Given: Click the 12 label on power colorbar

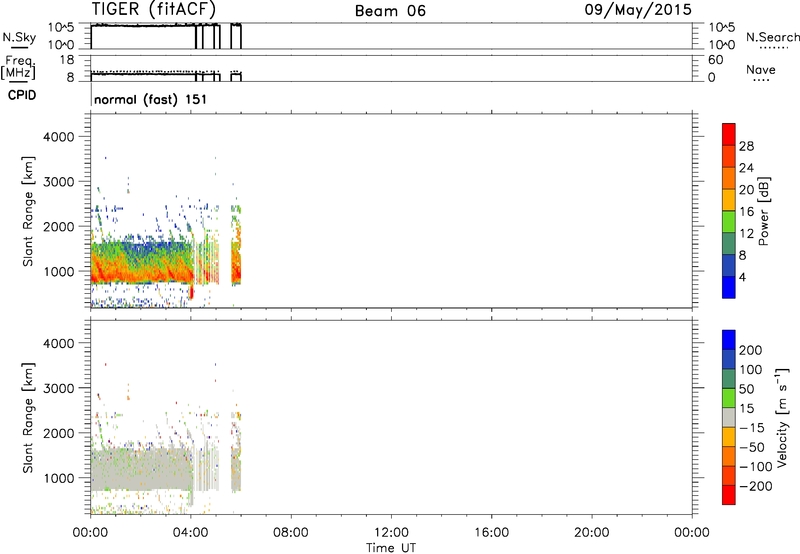Looking at the screenshot, I should point(746,234).
